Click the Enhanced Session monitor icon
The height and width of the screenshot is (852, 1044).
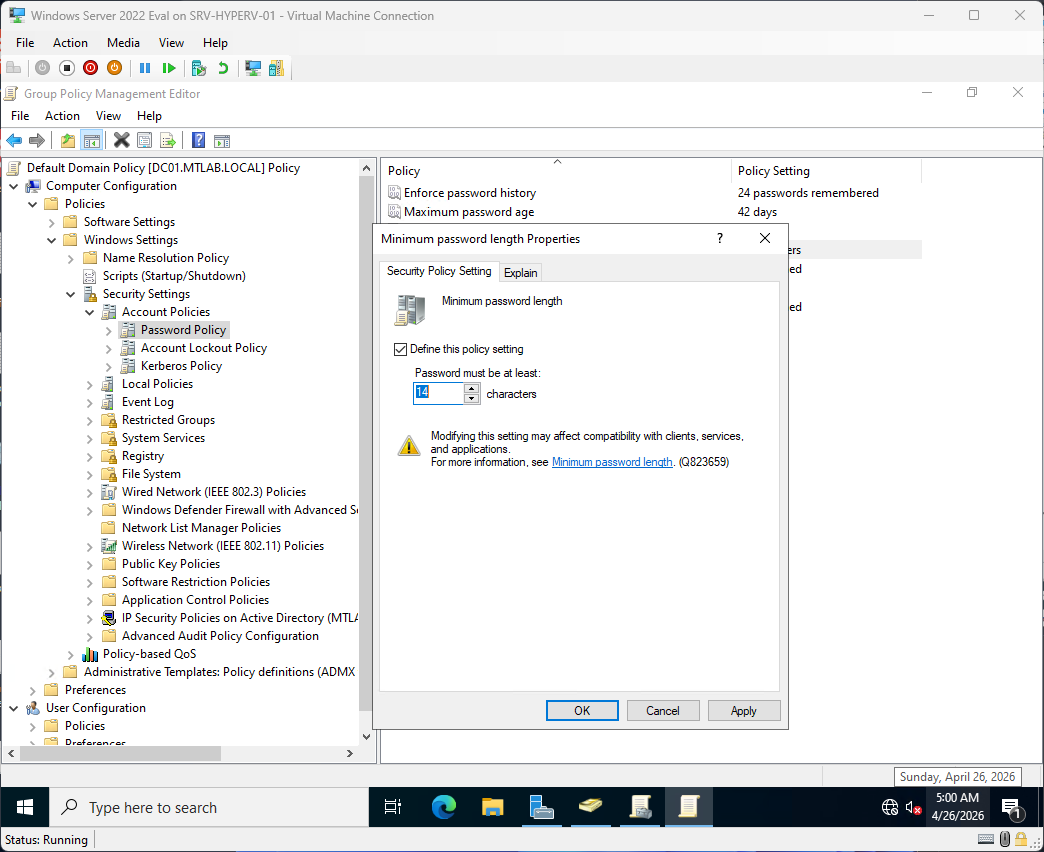click(253, 68)
